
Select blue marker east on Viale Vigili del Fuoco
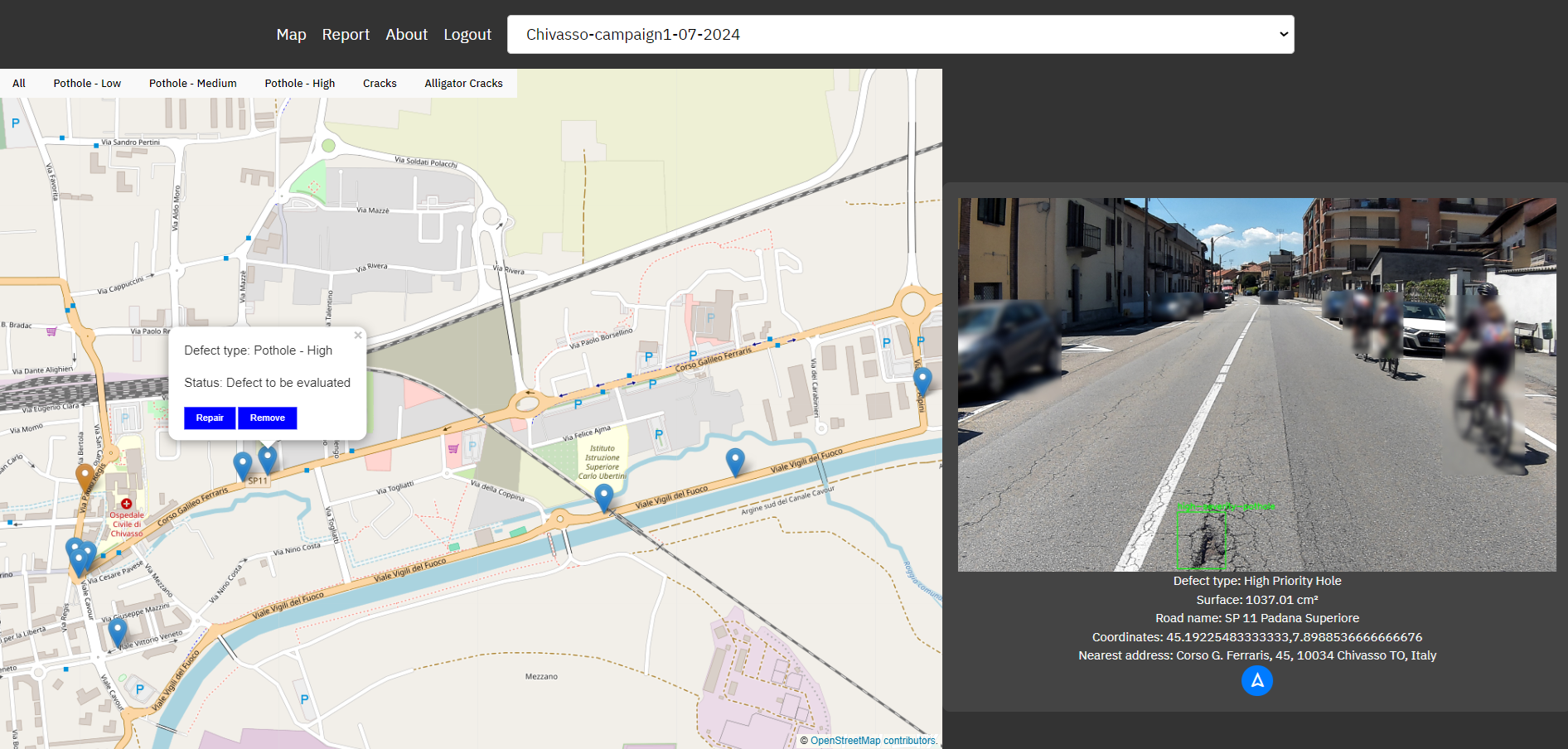coord(735,460)
